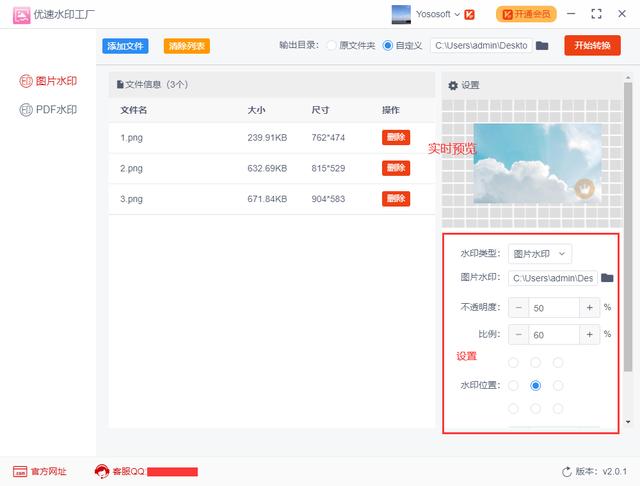Select middle-left watermark position radio
640x486 pixels.
(x=513, y=386)
